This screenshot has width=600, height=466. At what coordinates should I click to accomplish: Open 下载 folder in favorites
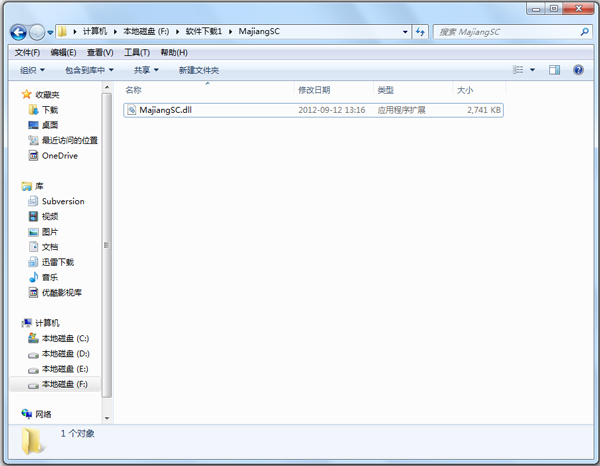click(50, 110)
